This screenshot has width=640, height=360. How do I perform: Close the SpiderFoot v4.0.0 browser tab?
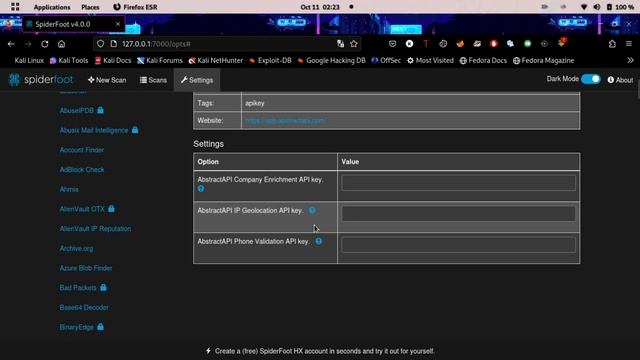[118, 24]
